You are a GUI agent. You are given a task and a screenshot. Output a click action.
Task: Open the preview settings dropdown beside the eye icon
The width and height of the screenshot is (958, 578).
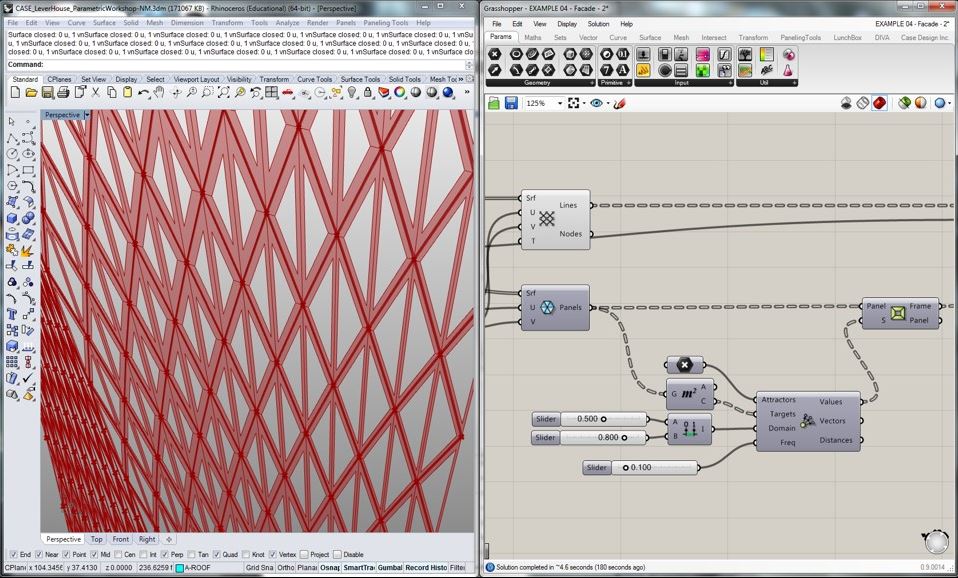(608, 103)
